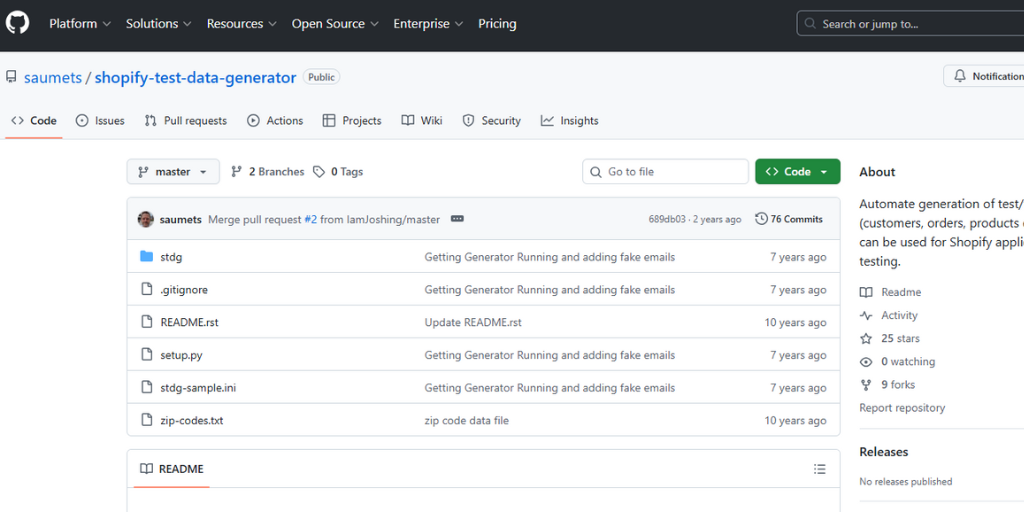
Task: Open the Resources dropdown menu
Action: [242, 24]
